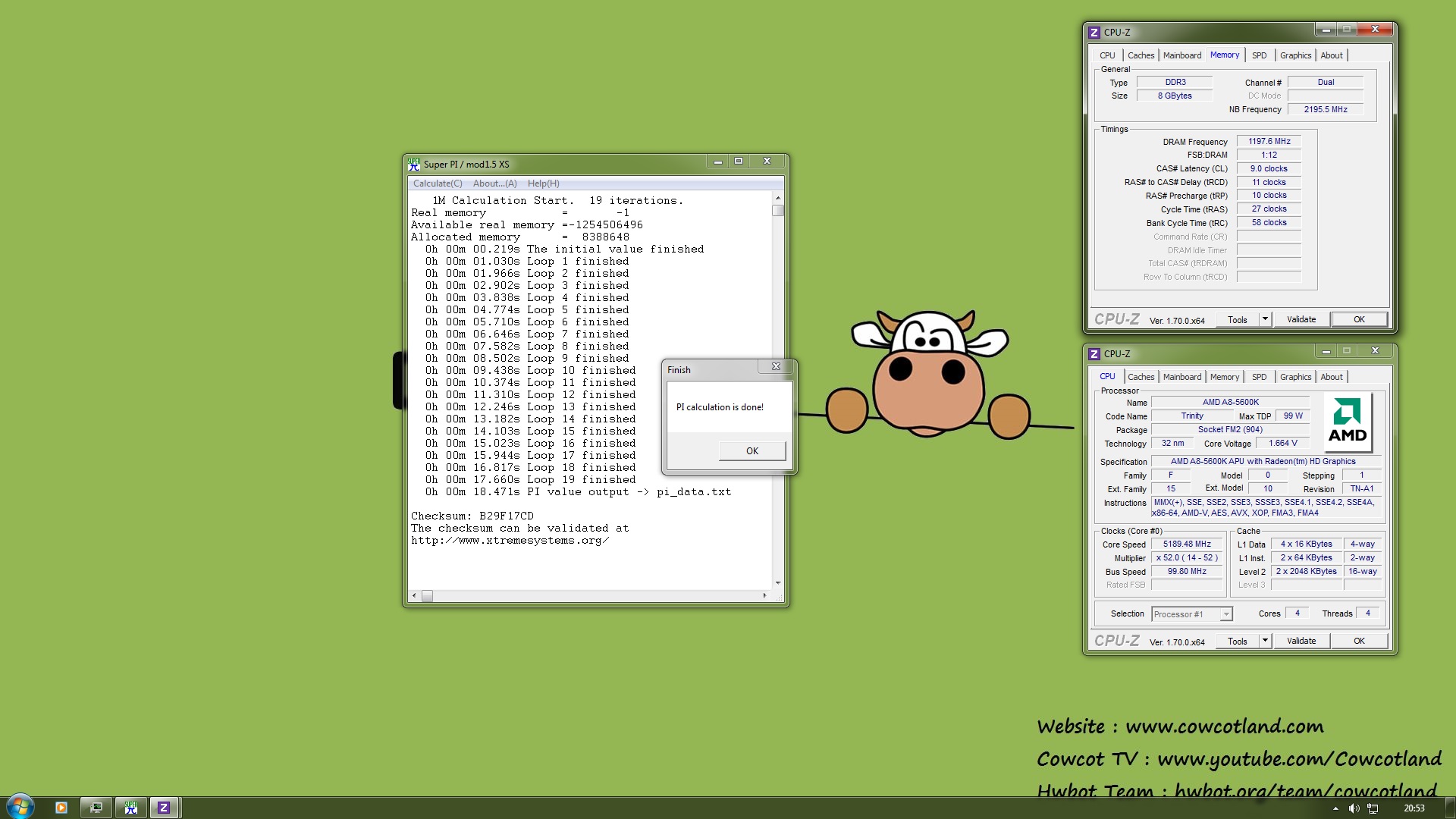Click the Show Desktop button
Viewport: 1456px width, 819px height.
(x=1450, y=808)
